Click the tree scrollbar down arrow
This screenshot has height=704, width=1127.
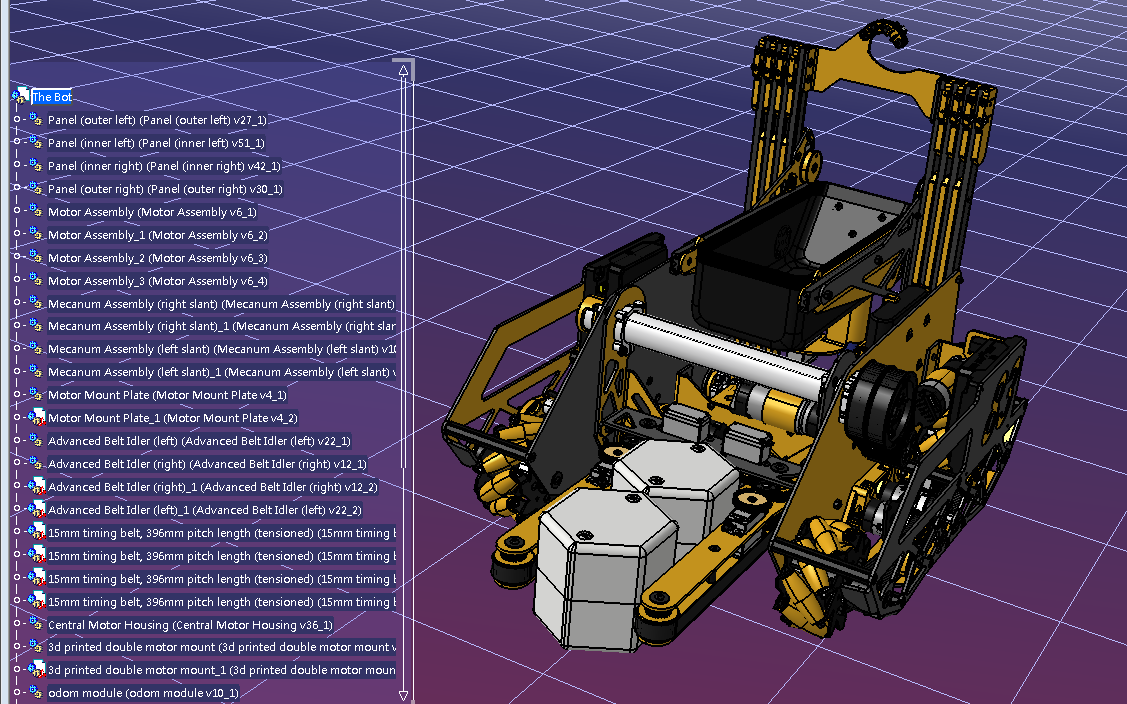tap(403, 695)
